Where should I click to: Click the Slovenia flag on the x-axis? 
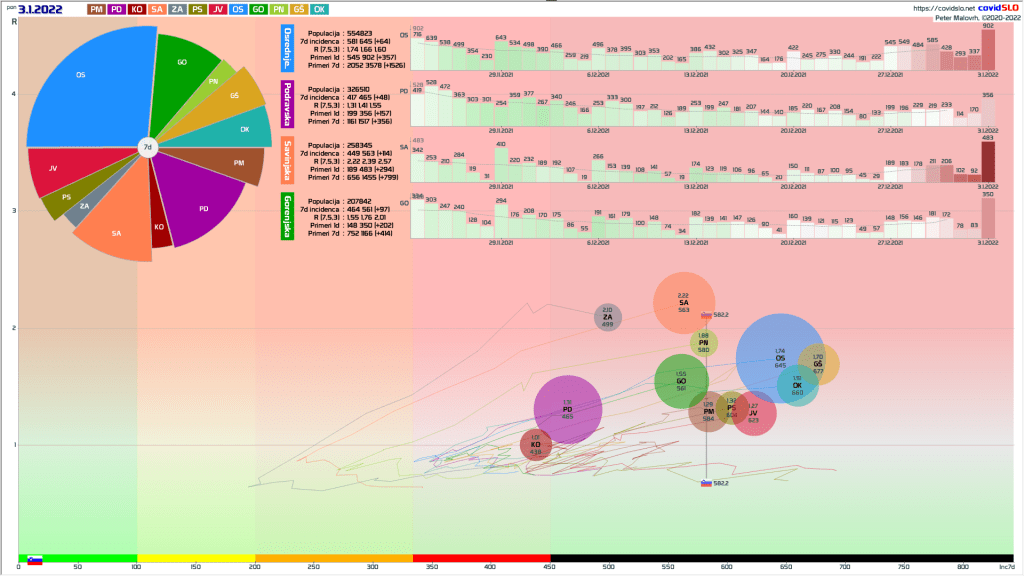click(x=35, y=560)
